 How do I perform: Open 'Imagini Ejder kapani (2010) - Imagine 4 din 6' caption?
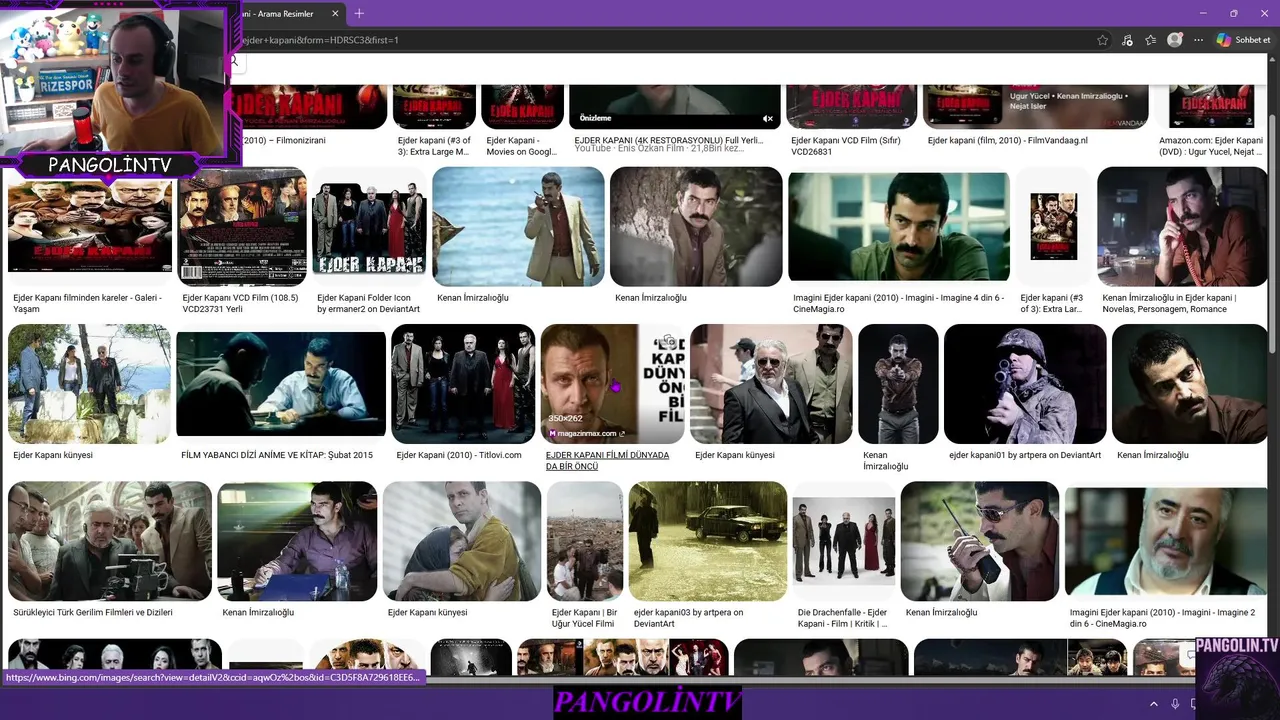point(898,303)
